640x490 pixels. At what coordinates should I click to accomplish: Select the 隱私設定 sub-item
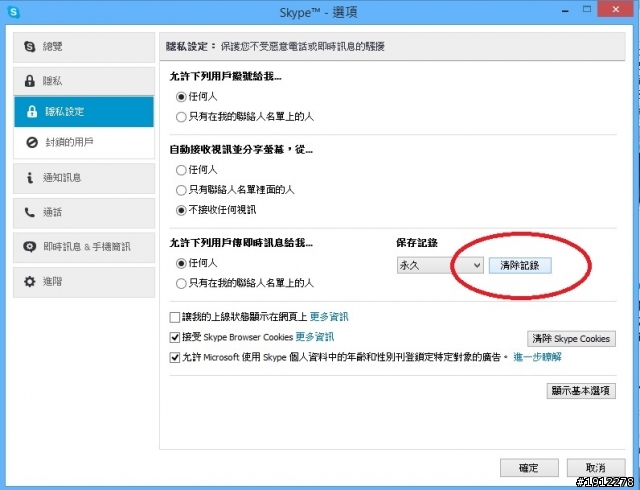84,111
